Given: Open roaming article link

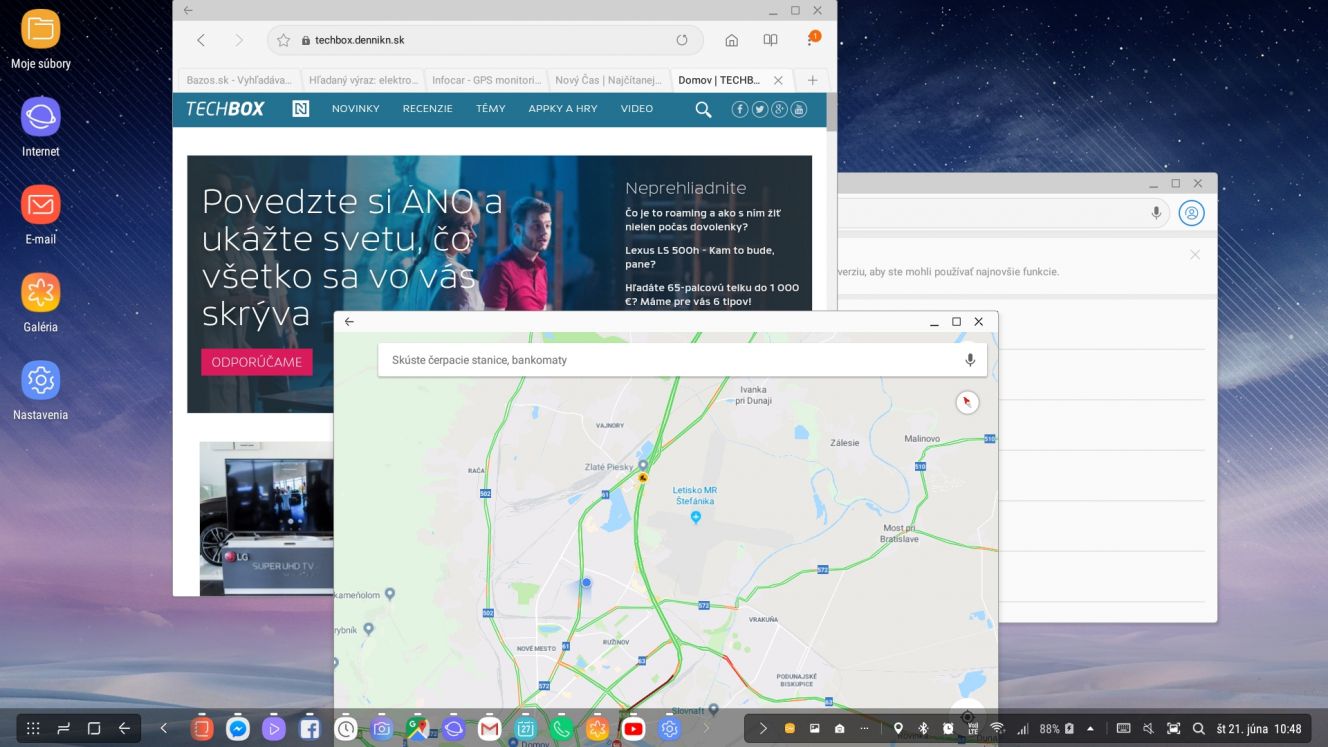Looking at the screenshot, I should [x=702, y=219].
